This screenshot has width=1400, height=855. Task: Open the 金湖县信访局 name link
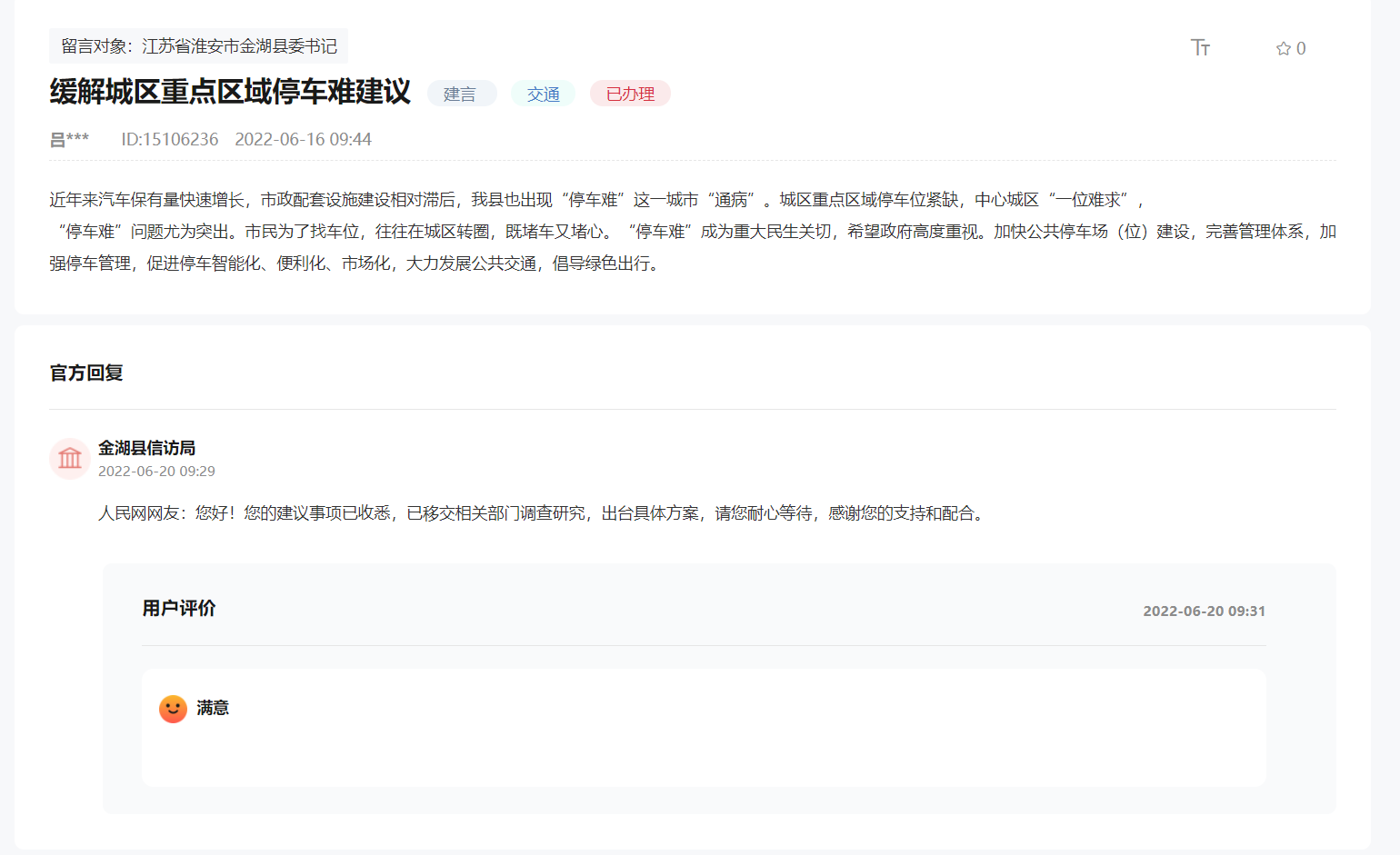pos(146,448)
